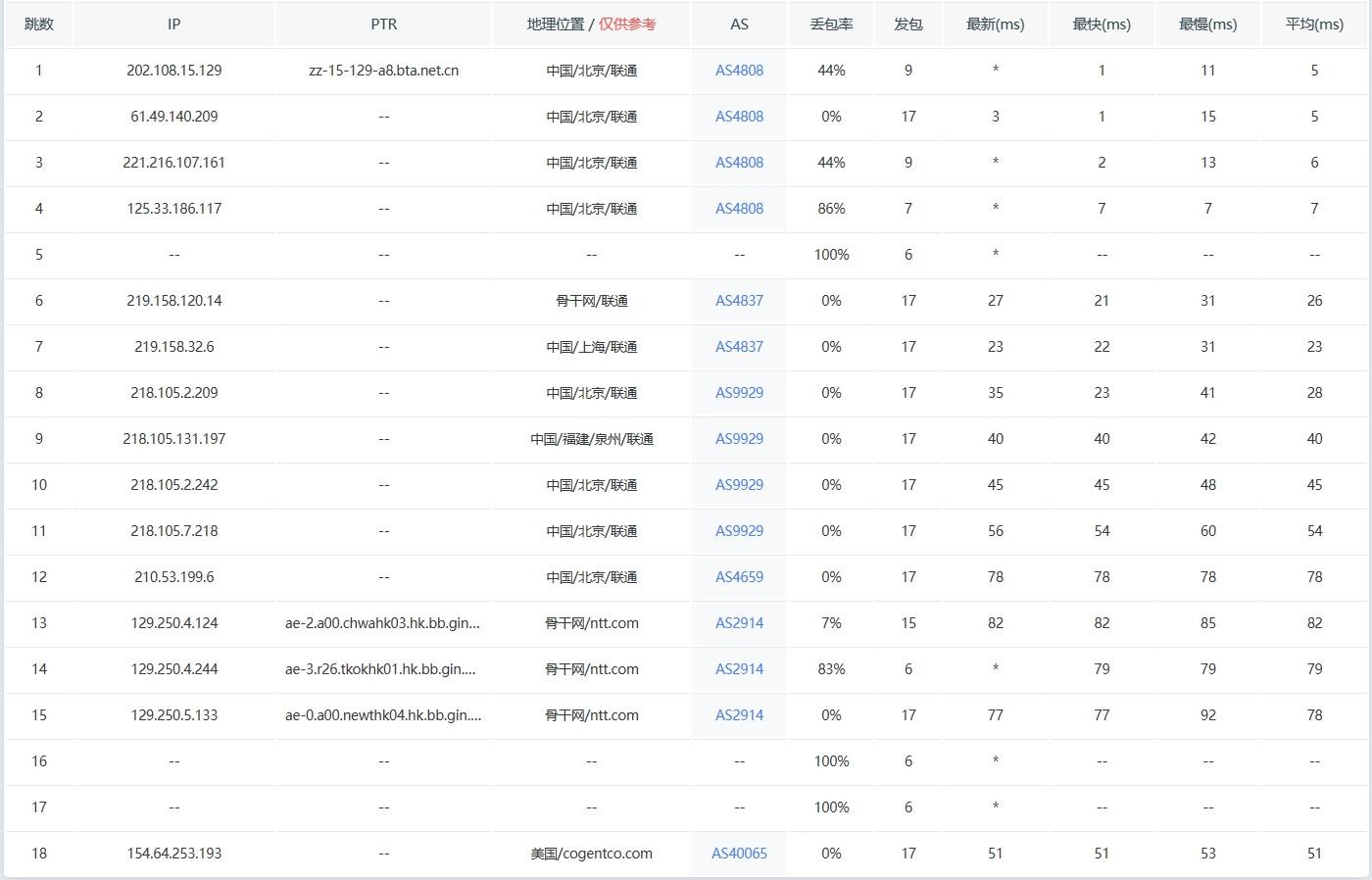Image resolution: width=1372 pixels, height=880 pixels.
Task: Open AS40065 link in hop 18 row
Action: [739, 854]
